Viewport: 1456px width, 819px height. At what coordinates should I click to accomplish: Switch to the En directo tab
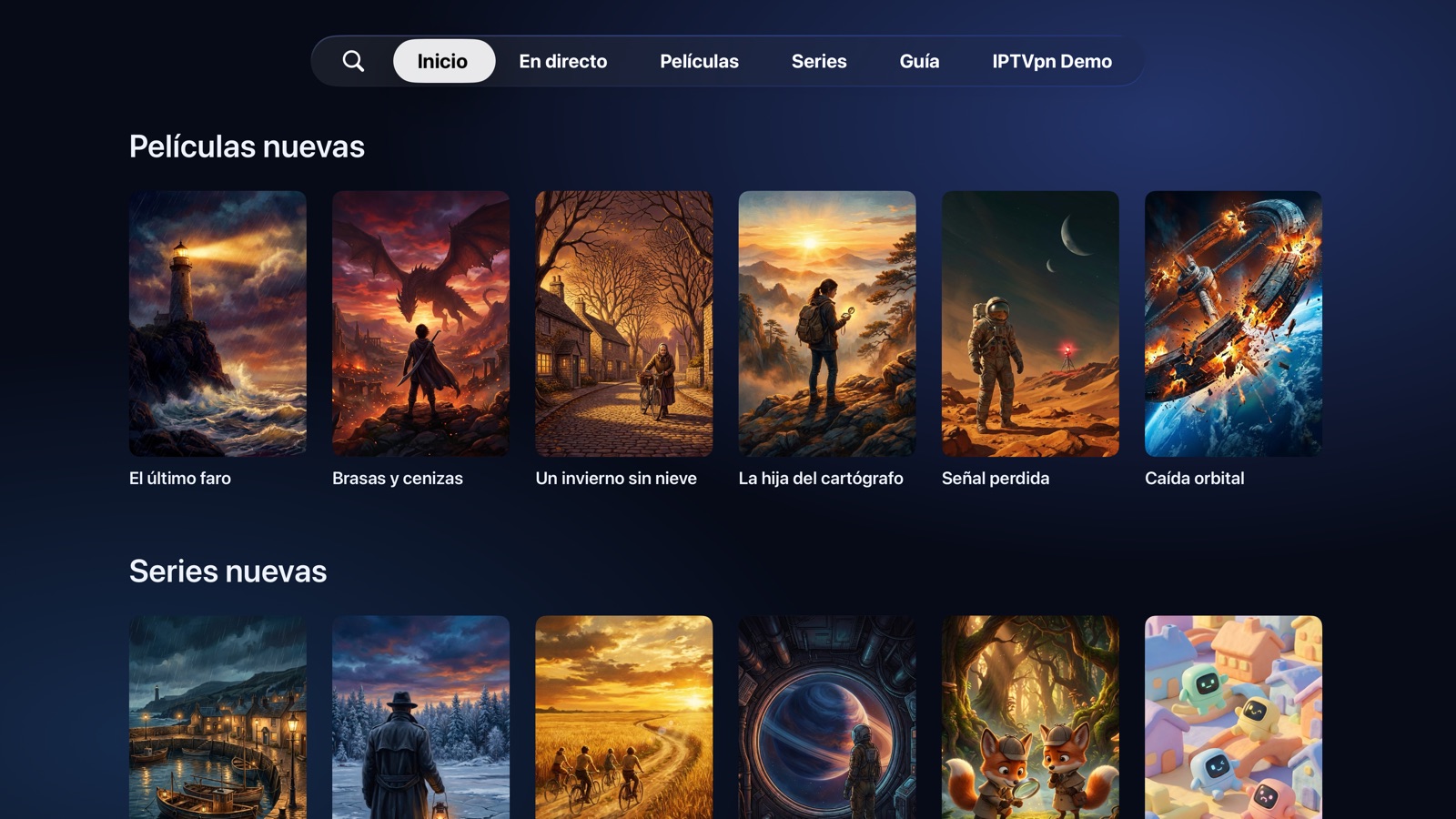pyautogui.click(x=562, y=61)
